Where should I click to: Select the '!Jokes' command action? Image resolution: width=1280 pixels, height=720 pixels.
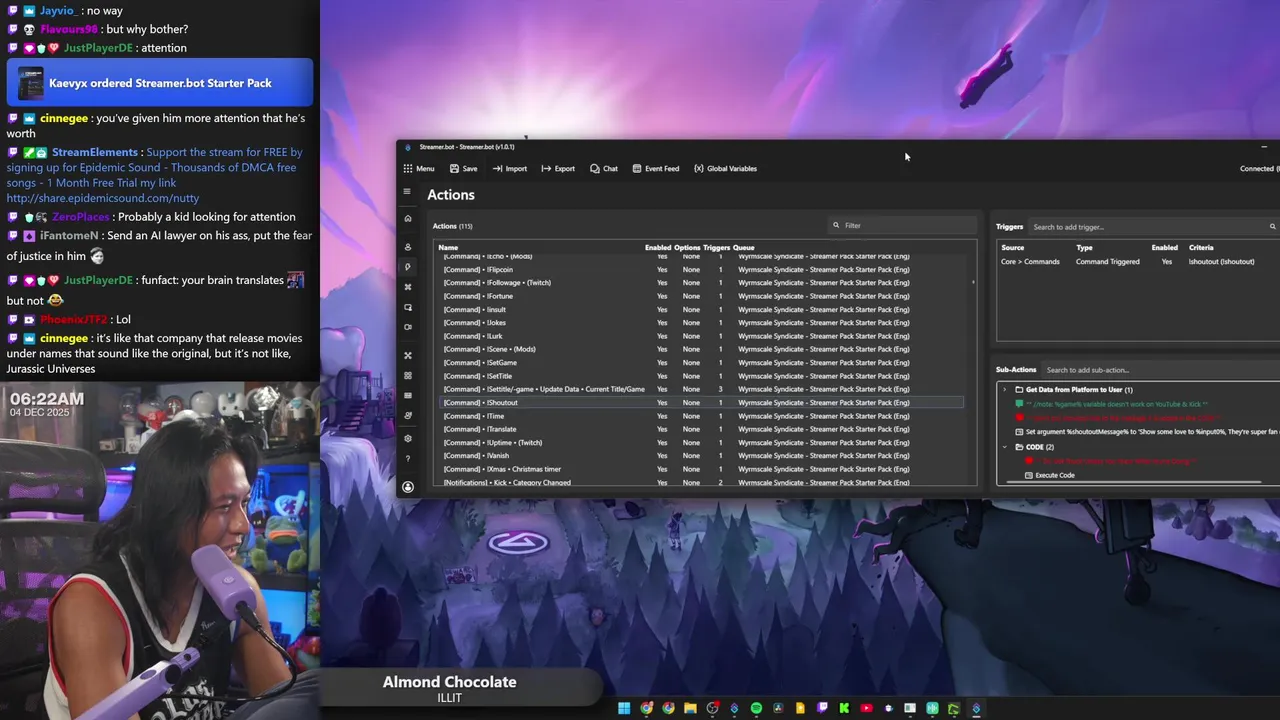tap(702, 323)
